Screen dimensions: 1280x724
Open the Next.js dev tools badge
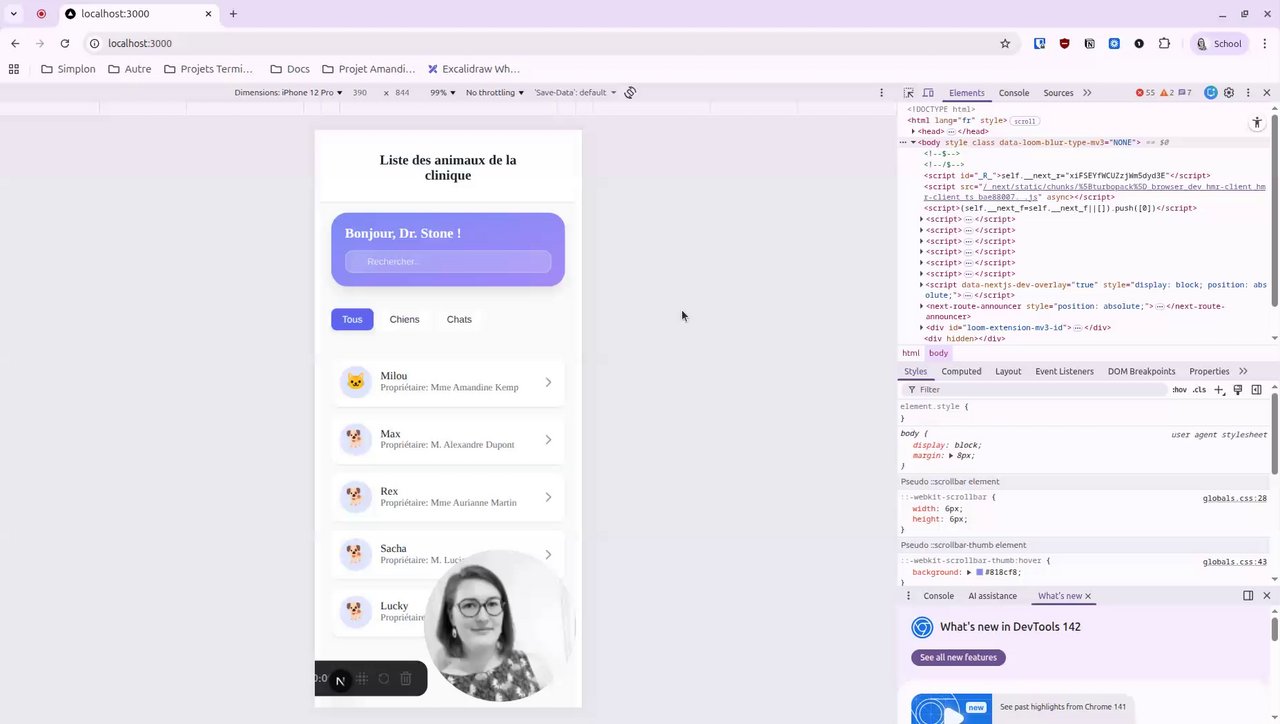pyautogui.click(x=340, y=681)
